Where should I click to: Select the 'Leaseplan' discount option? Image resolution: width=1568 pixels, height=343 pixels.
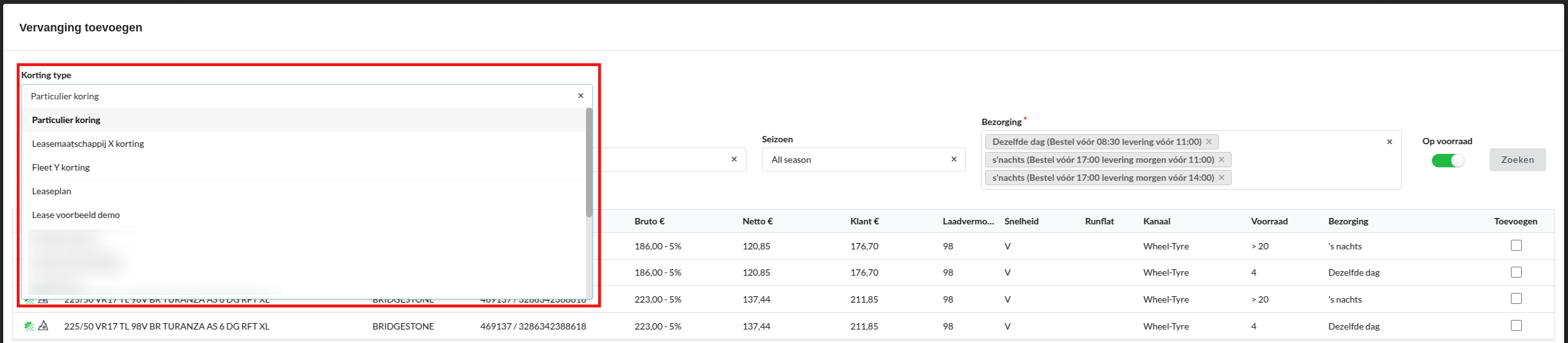click(x=52, y=191)
